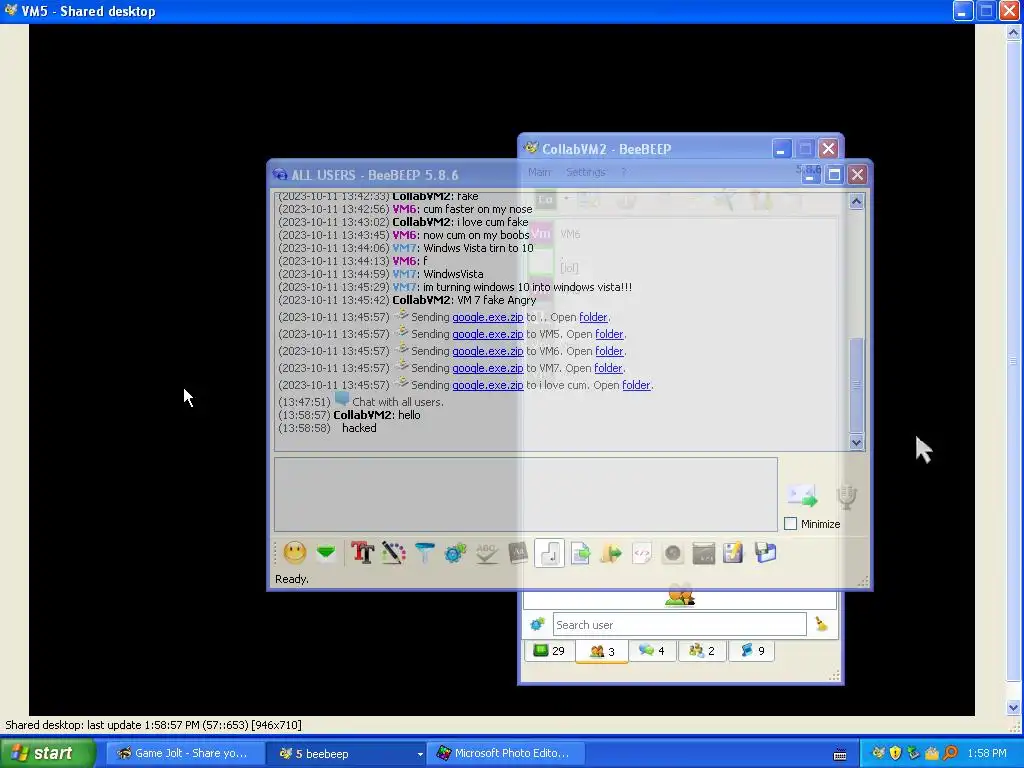This screenshot has height=768, width=1024.
Task: Click the broom clear-search icon
Action: coord(822,625)
